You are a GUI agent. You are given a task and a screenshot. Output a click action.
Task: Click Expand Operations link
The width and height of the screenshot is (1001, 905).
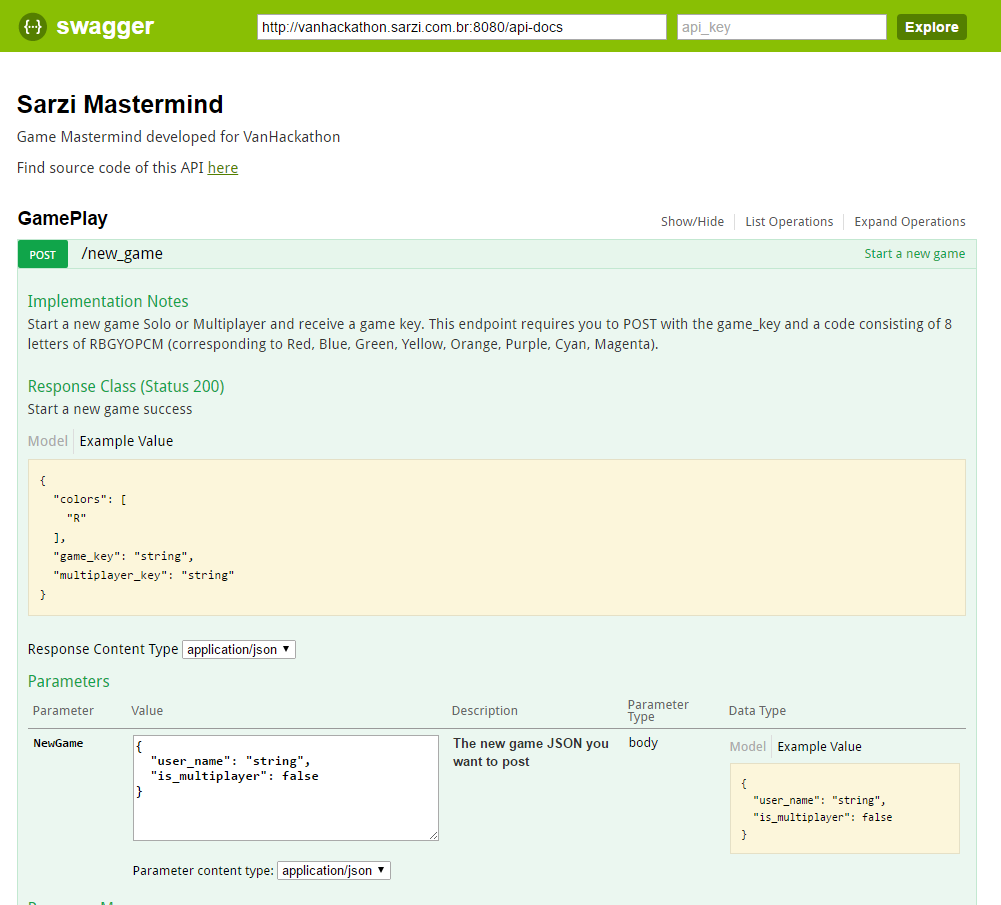(x=910, y=221)
